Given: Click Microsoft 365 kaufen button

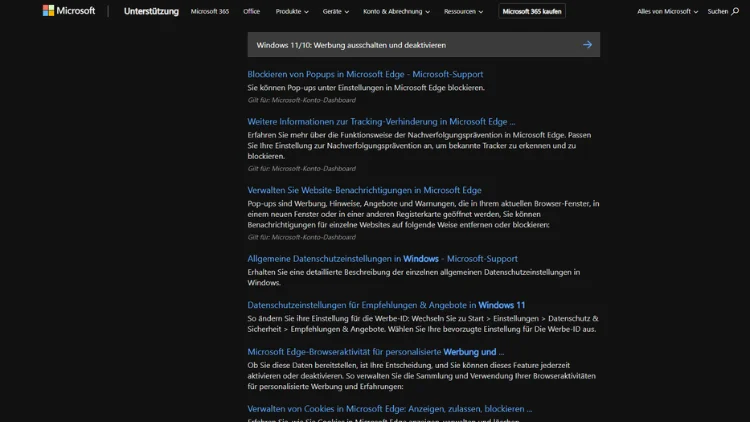Looking at the screenshot, I should pos(532,11).
